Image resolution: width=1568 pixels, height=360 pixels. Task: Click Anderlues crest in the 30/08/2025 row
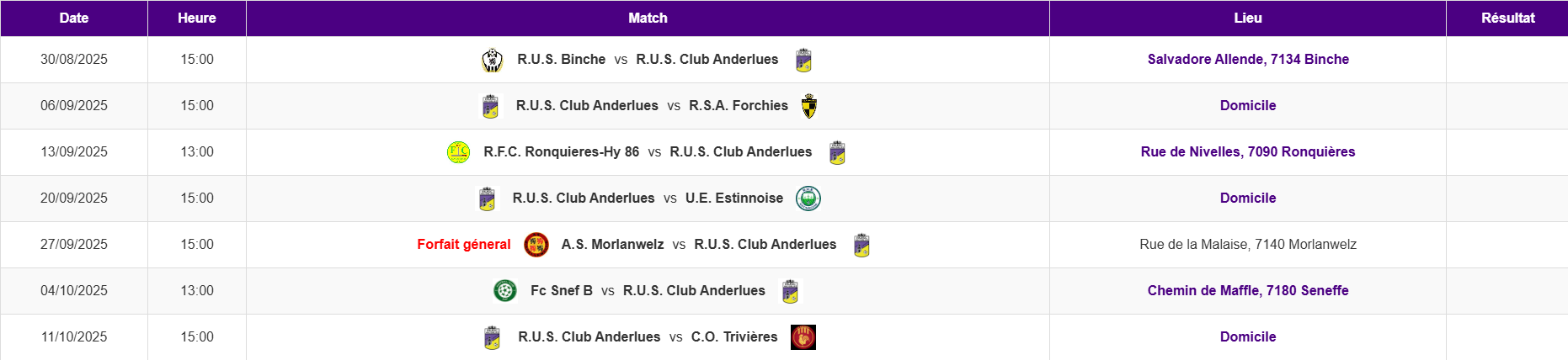pyautogui.click(x=803, y=60)
